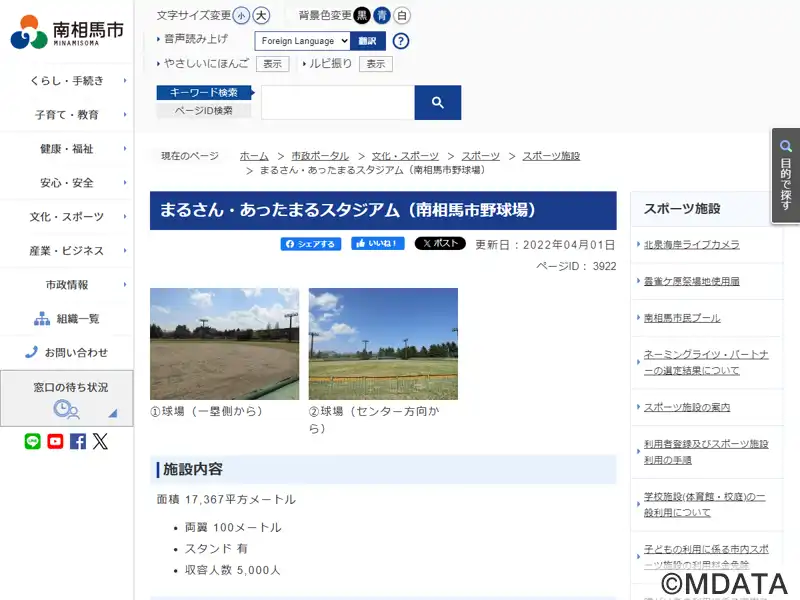The image size is (800, 600).
Task: Open the 南相馬市民プール link
Action: [682, 318]
